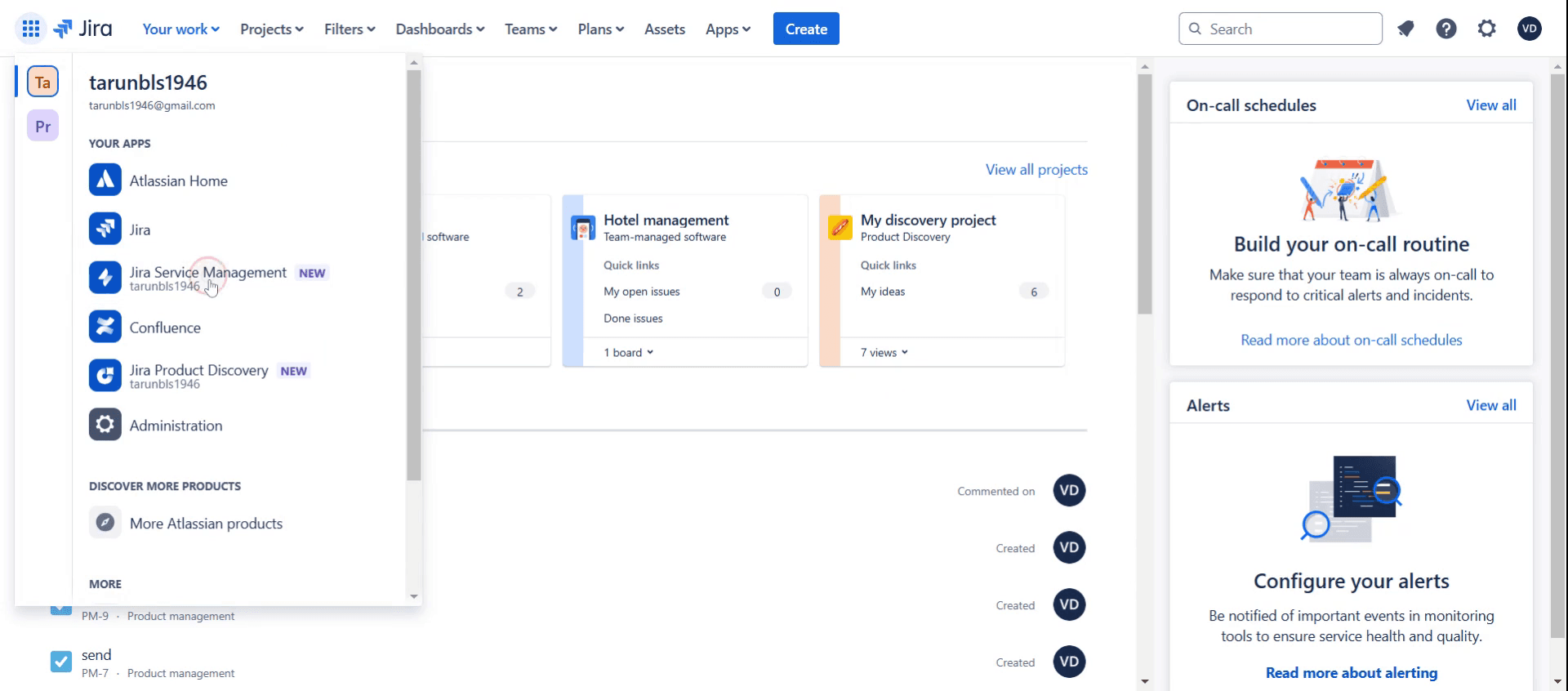Click the compass icon for more products
Viewport: 1568px width, 691px height.
click(x=105, y=523)
